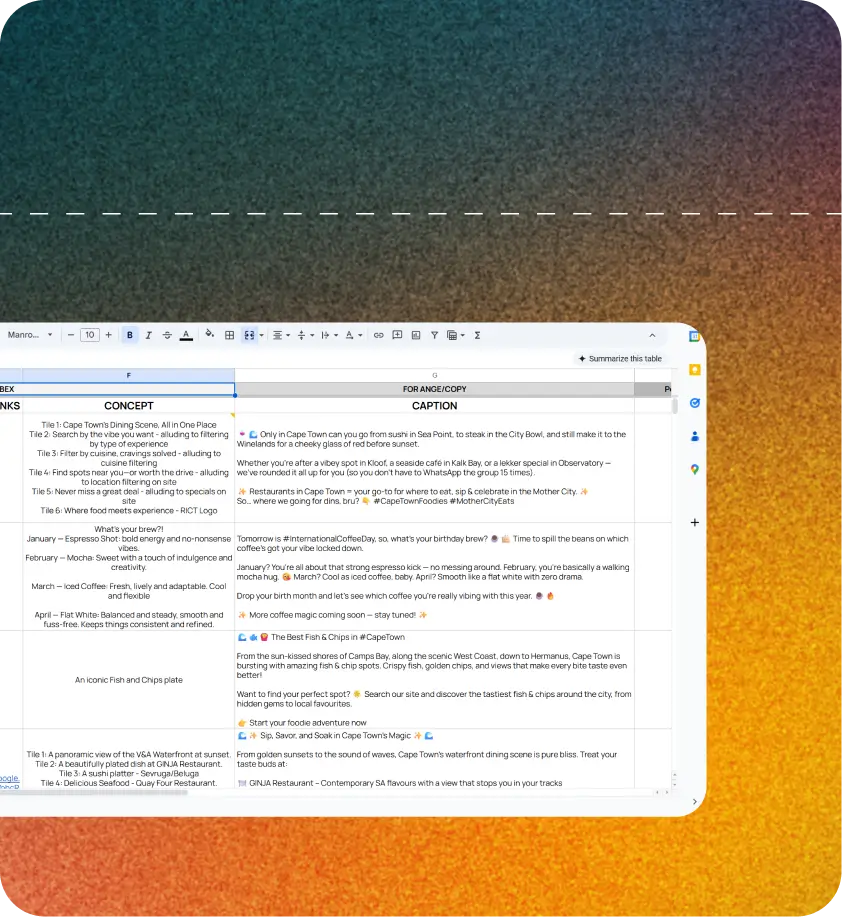Viewport: 842px width, 917px height.
Task: Open Google Maps in the side panel
Action: (x=694, y=469)
